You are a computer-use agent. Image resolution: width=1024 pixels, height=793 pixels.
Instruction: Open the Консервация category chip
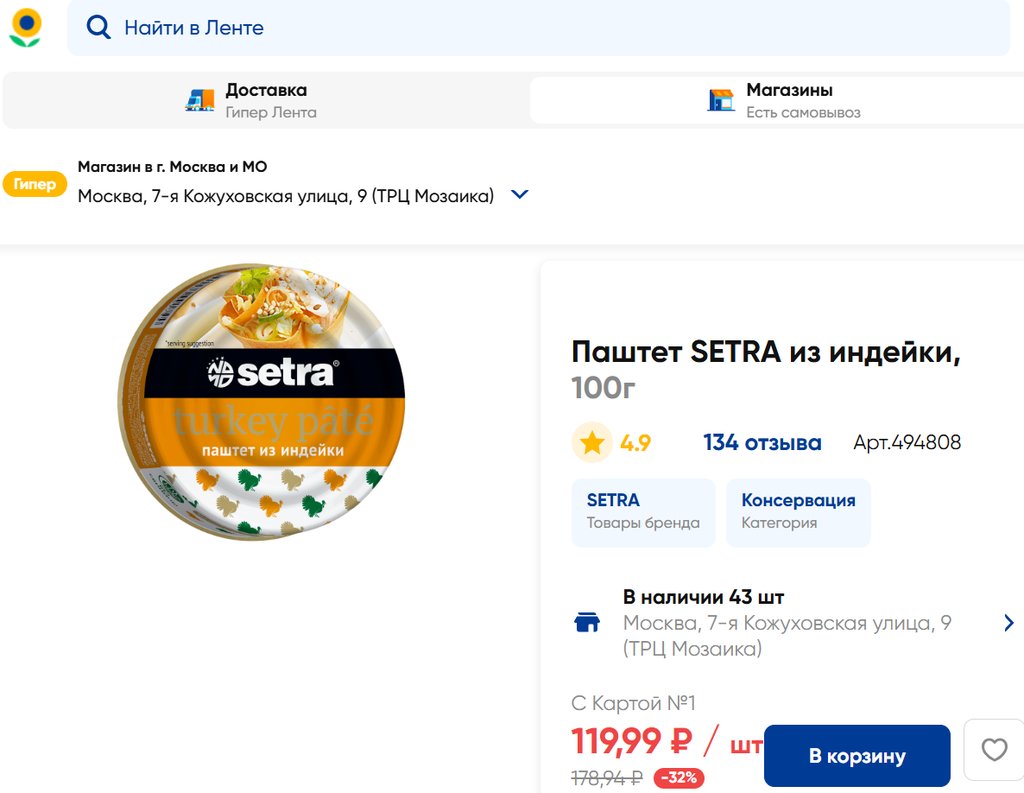(798, 512)
